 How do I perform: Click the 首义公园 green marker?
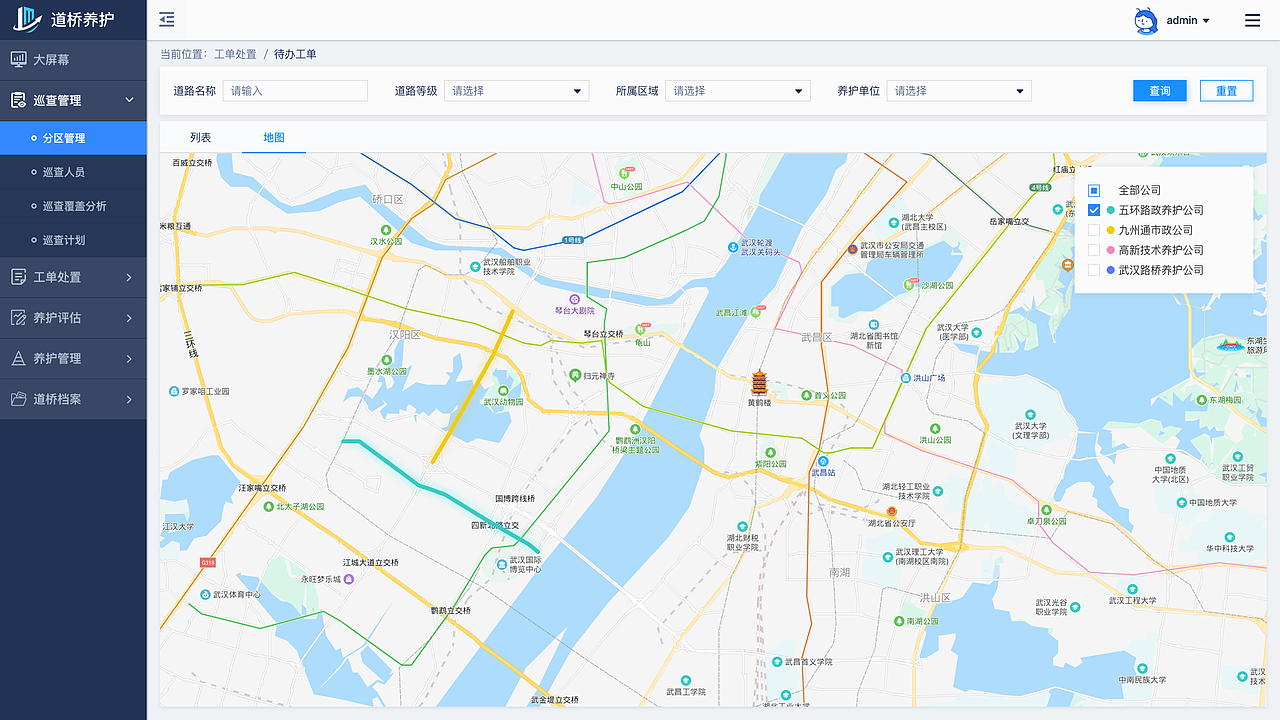[805, 396]
